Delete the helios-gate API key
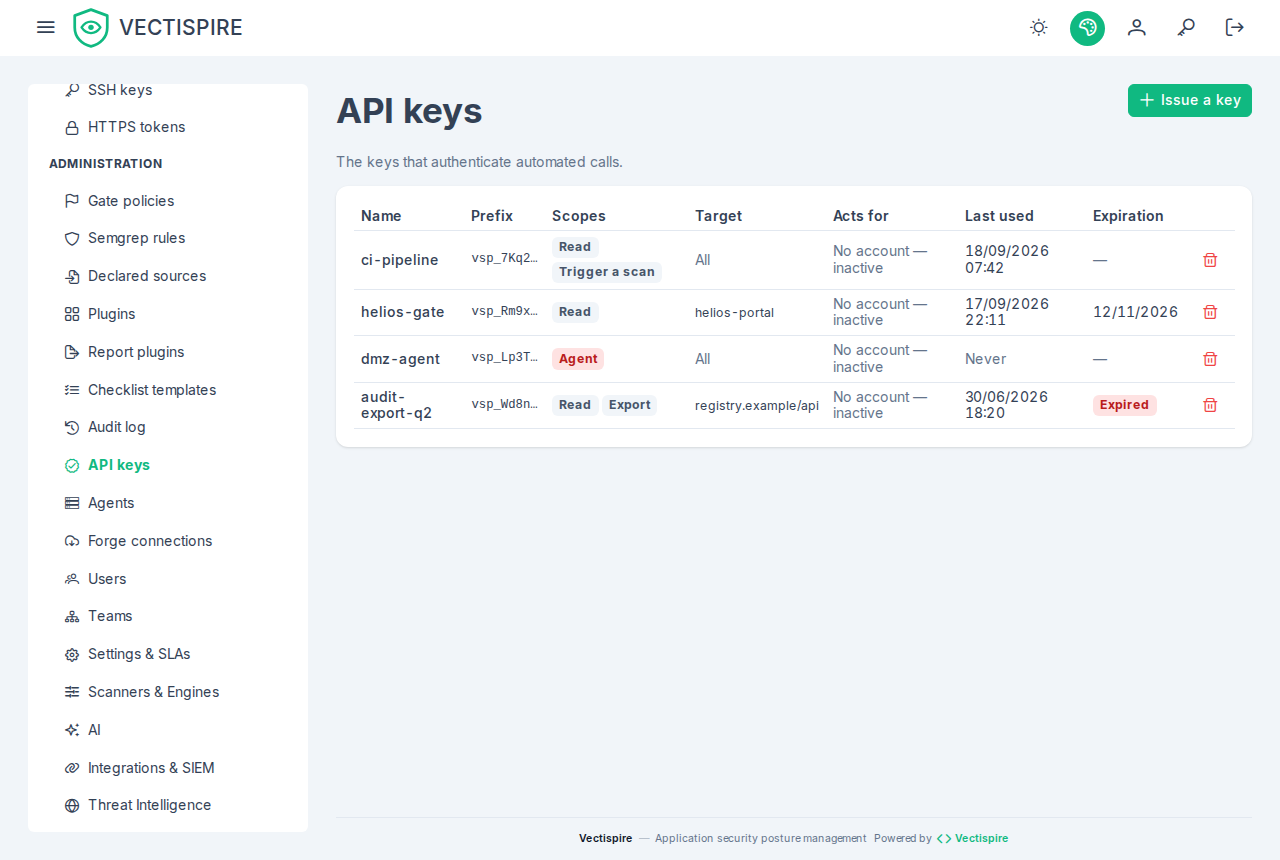 1210,312
